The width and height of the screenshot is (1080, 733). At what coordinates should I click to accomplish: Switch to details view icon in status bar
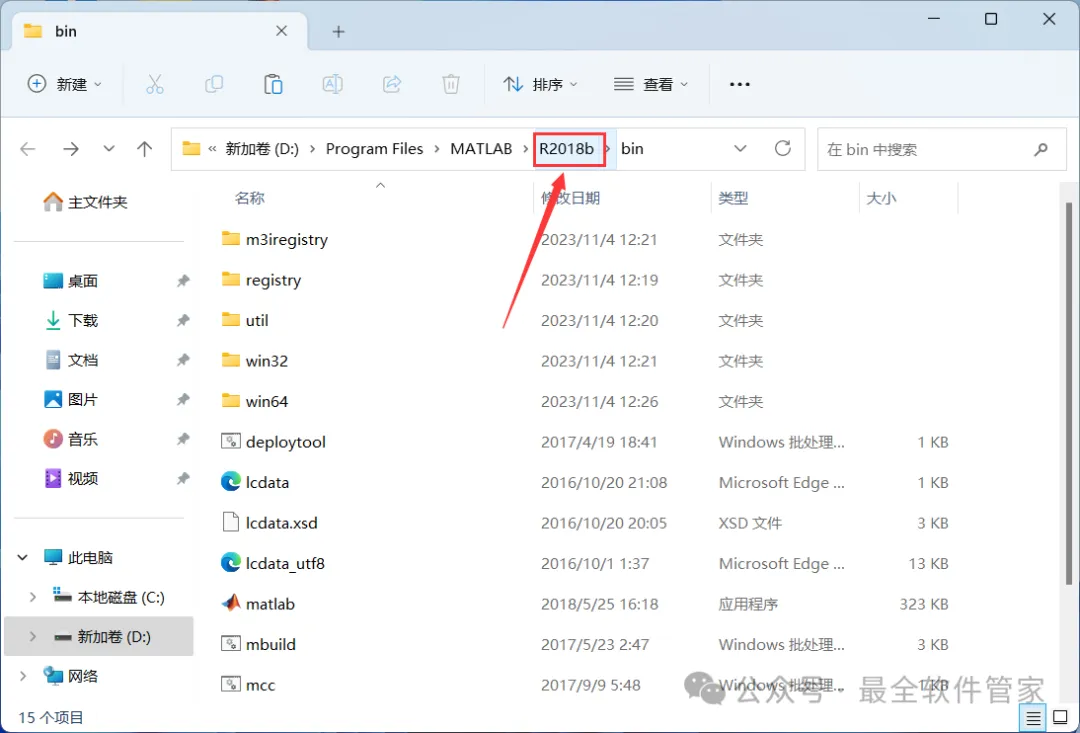click(1034, 718)
